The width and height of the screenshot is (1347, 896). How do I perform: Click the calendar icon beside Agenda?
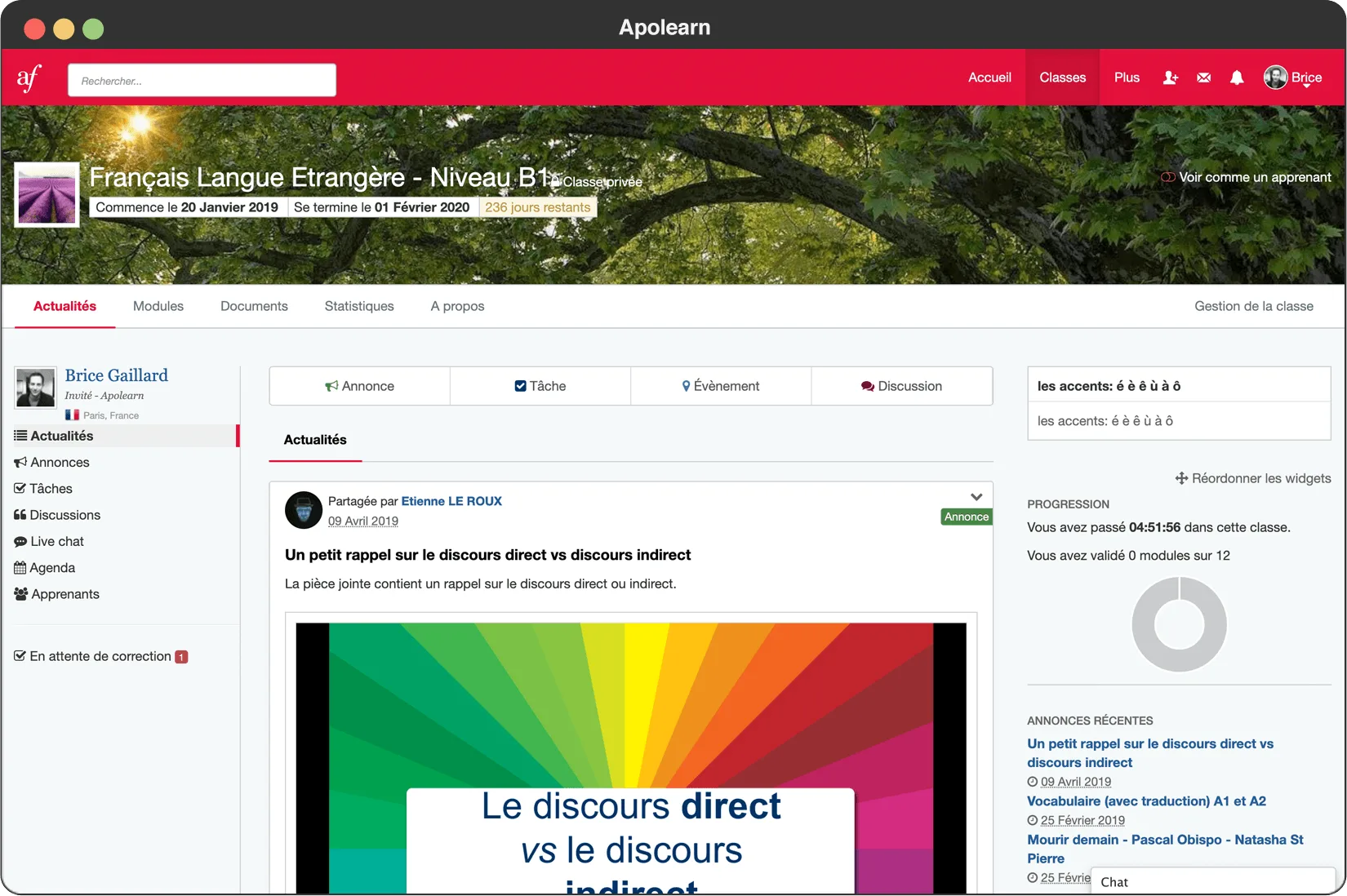(x=20, y=568)
